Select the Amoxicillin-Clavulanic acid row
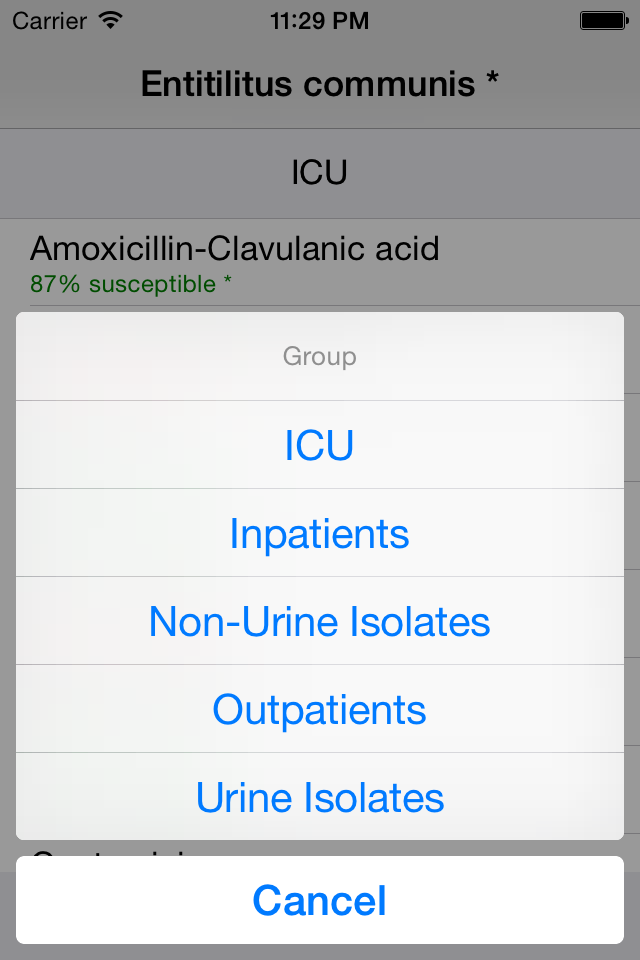This screenshot has height=960, width=640. pyautogui.click(x=320, y=263)
